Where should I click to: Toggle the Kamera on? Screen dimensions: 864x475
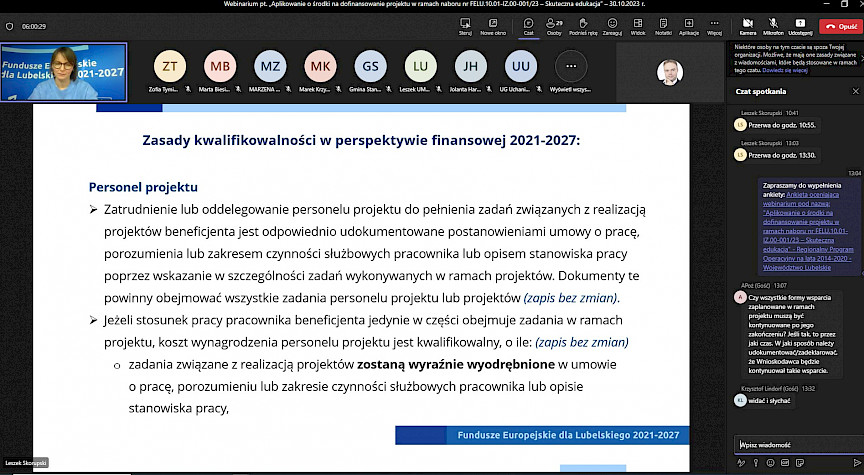(x=748, y=26)
